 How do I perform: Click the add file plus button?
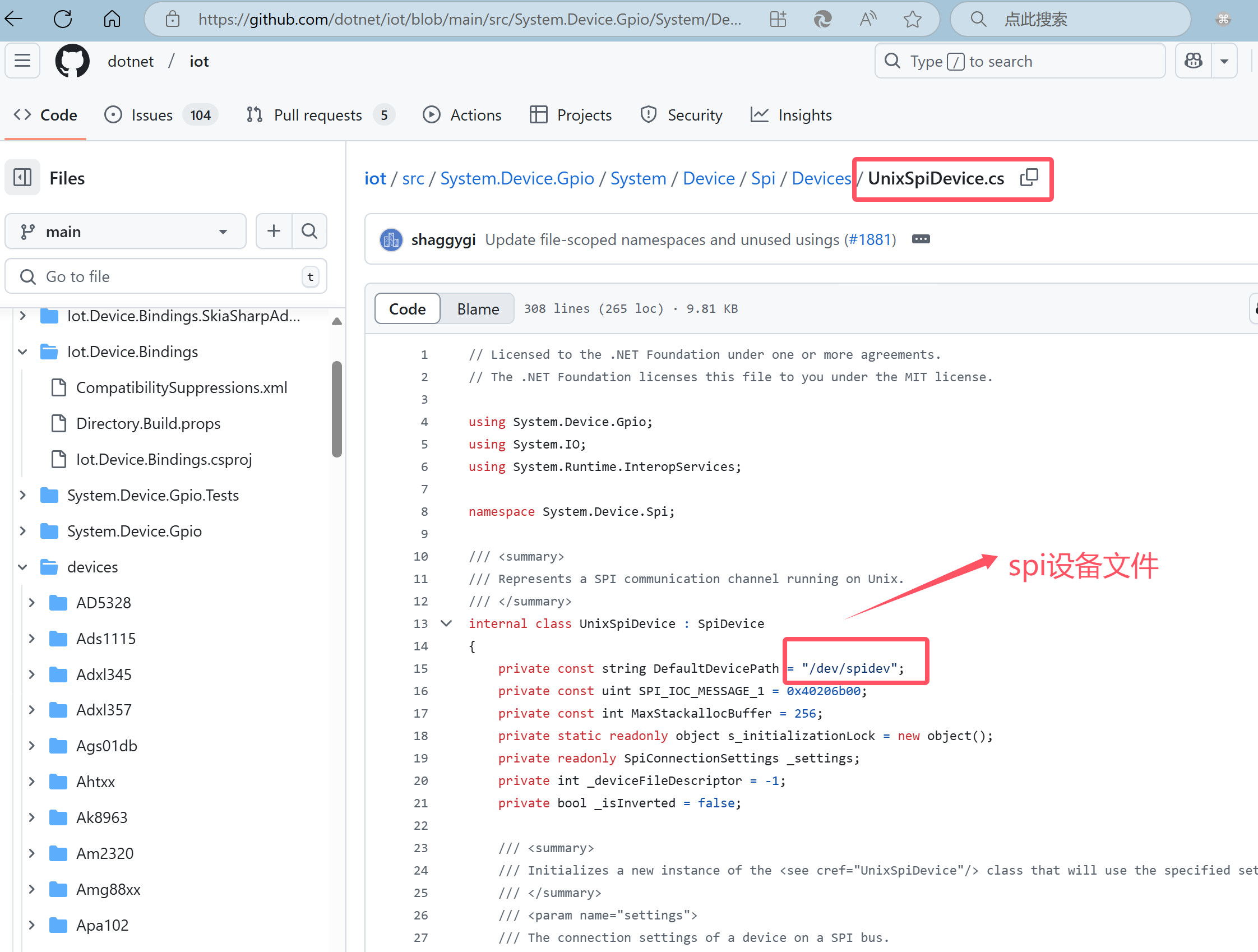(274, 231)
